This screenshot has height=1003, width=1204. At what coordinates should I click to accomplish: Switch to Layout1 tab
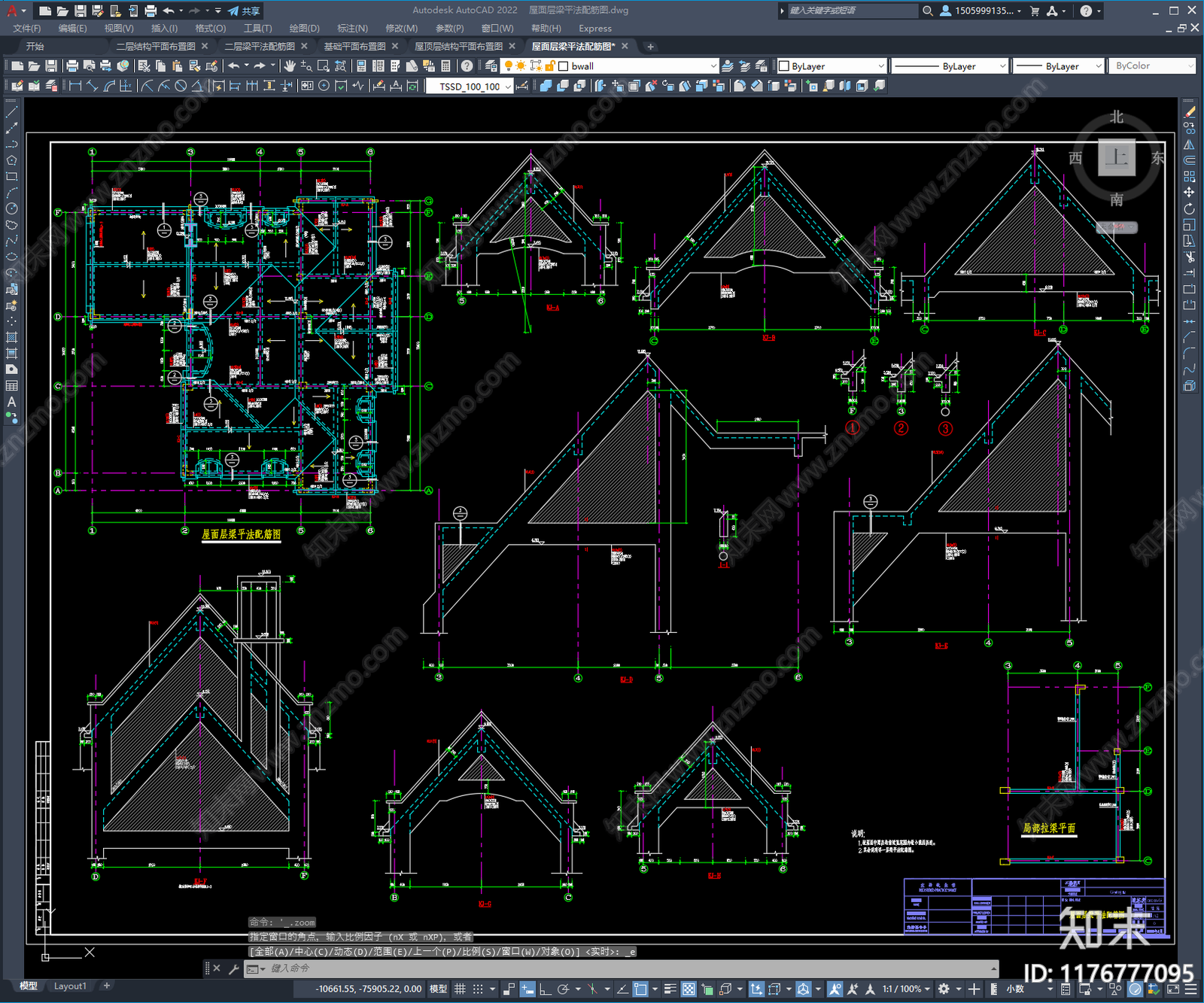pyautogui.click(x=70, y=986)
